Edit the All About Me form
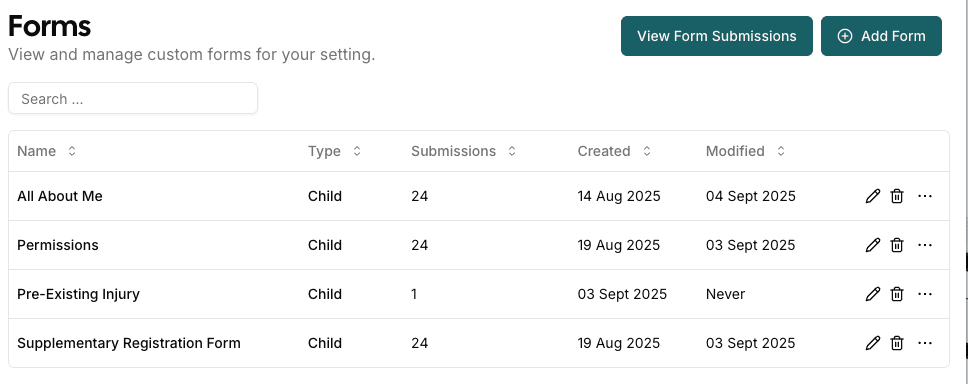 click(x=872, y=196)
